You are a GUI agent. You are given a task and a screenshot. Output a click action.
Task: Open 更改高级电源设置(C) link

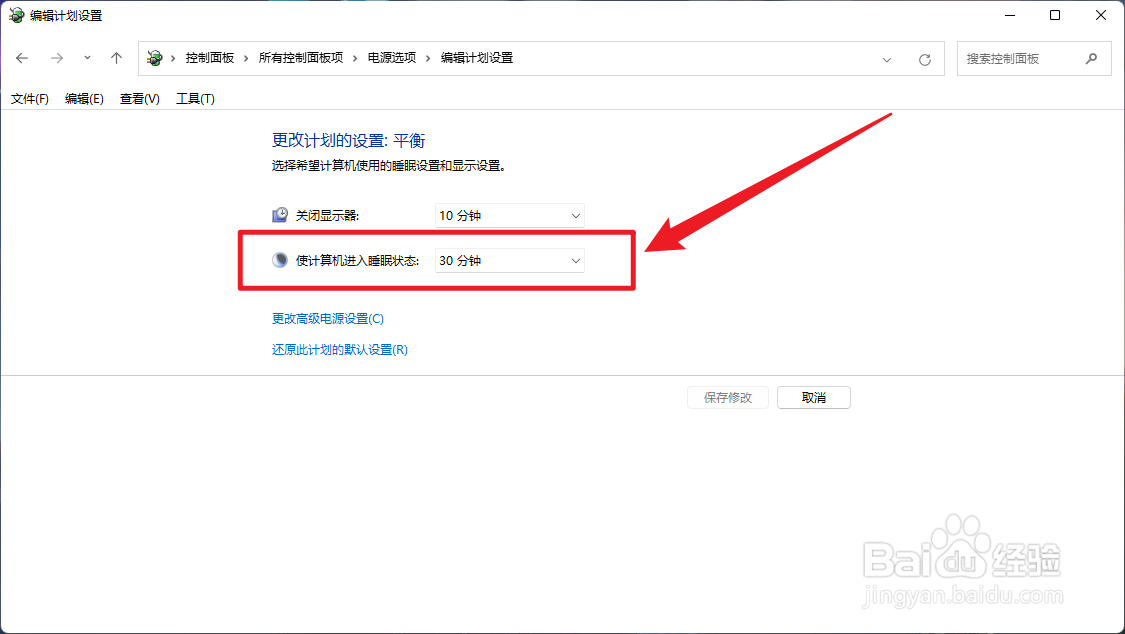[328, 318]
